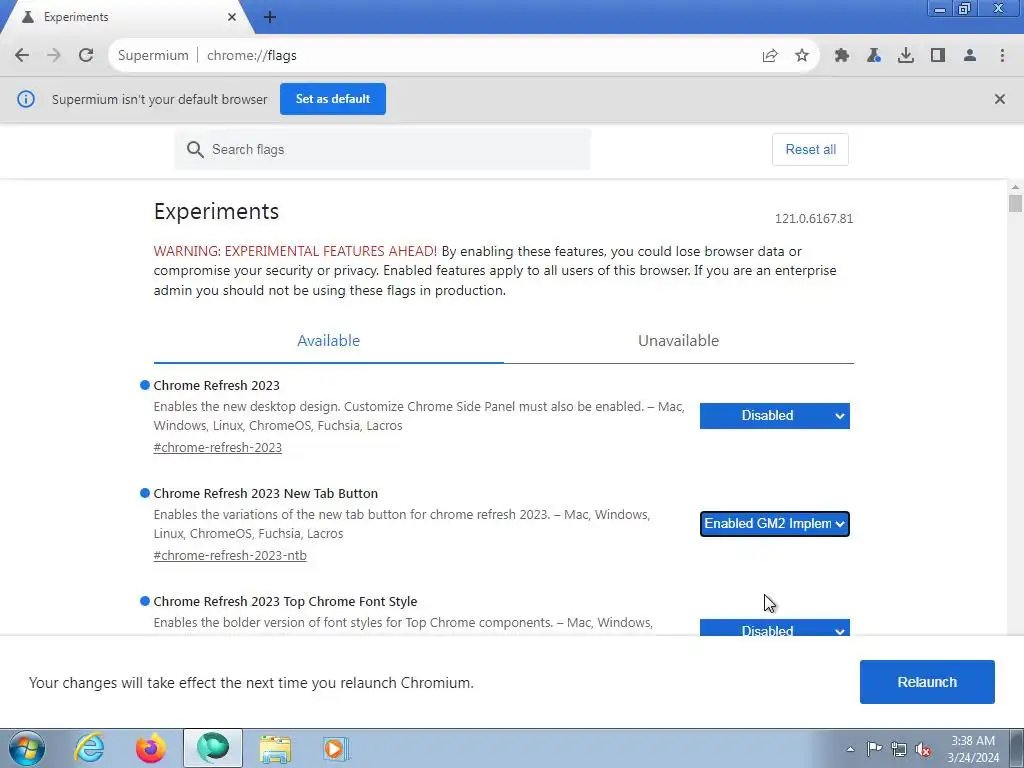Screen dimensions: 1024x768
Task: Click the Experiments page heading
Action: (x=216, y=212)
